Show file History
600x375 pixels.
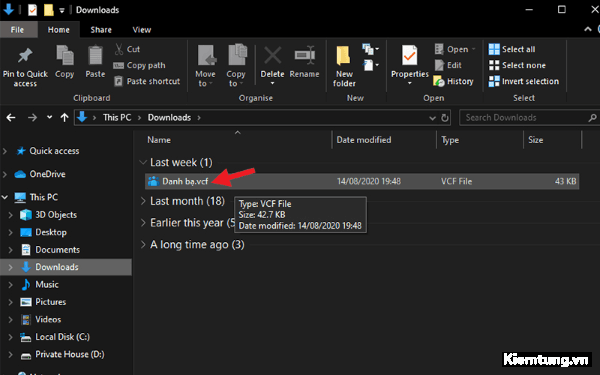(453, 81)
